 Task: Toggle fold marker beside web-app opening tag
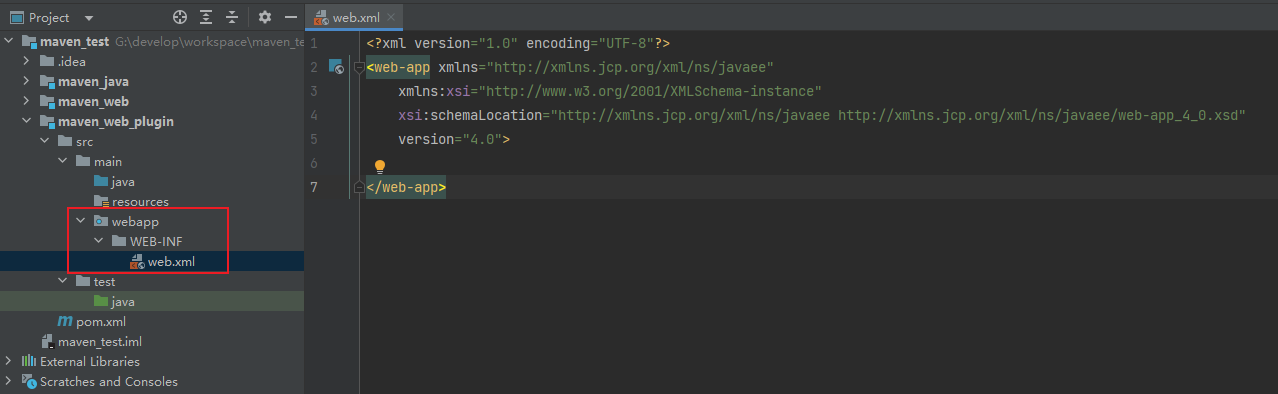[358, 68]
